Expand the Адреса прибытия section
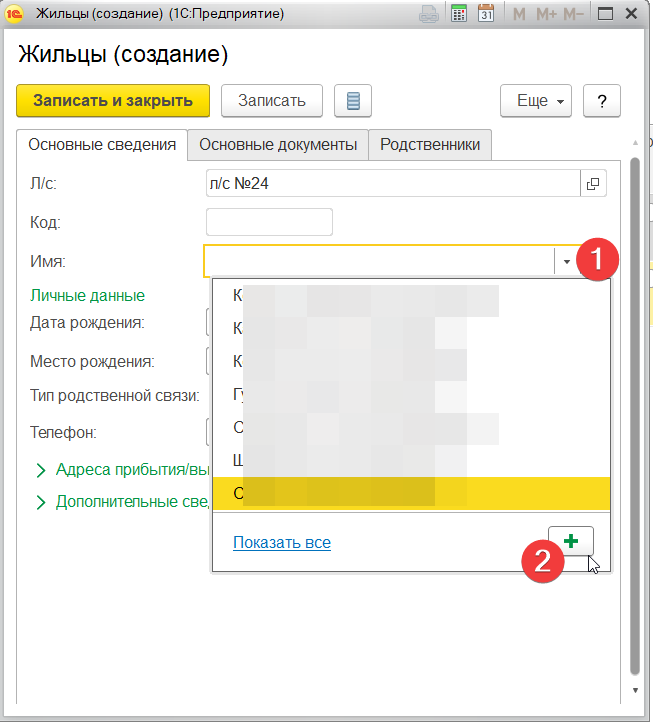Image resolution: width=653 pixels, height=723 pixels. pos(122,470)
